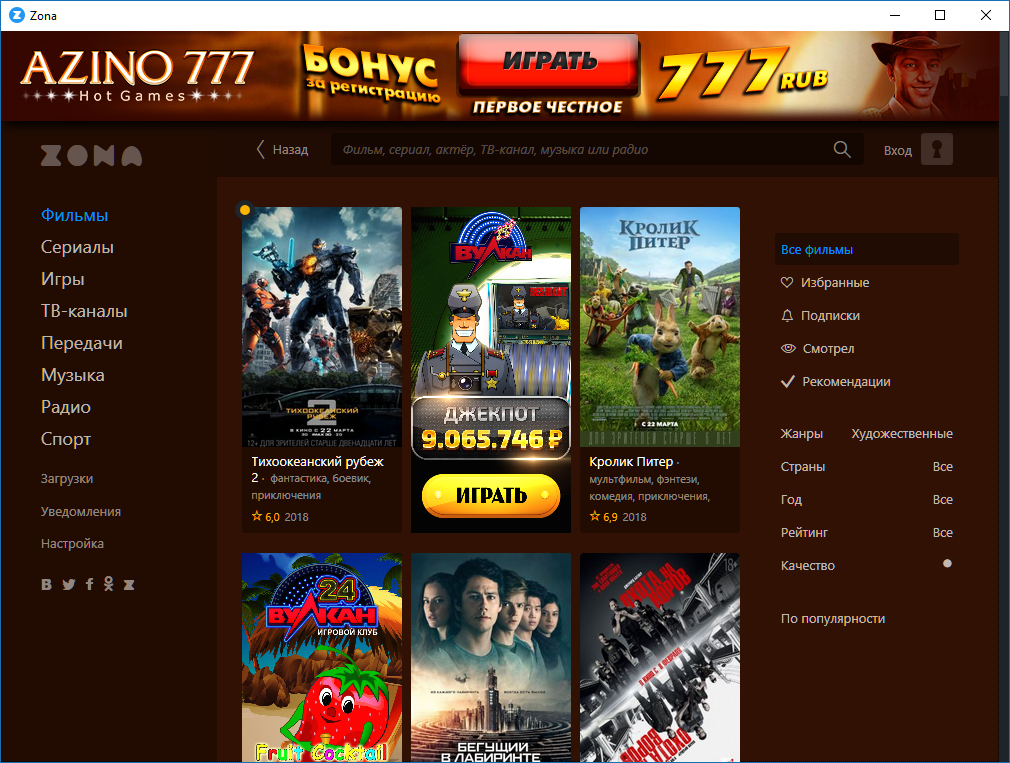Open the Игры section

pos(62,279)
